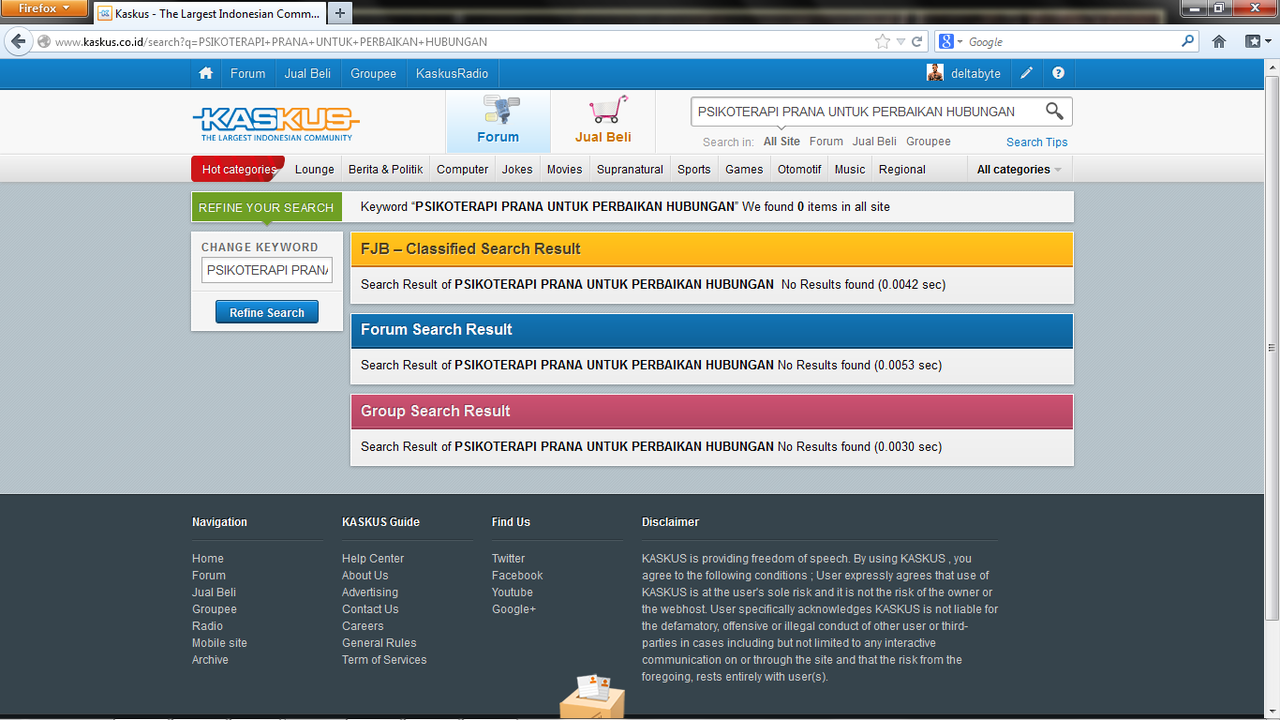Click the bookmark star icon in address bar
This screenshot has width=1280, height=720.
click(x=882, y=42)
